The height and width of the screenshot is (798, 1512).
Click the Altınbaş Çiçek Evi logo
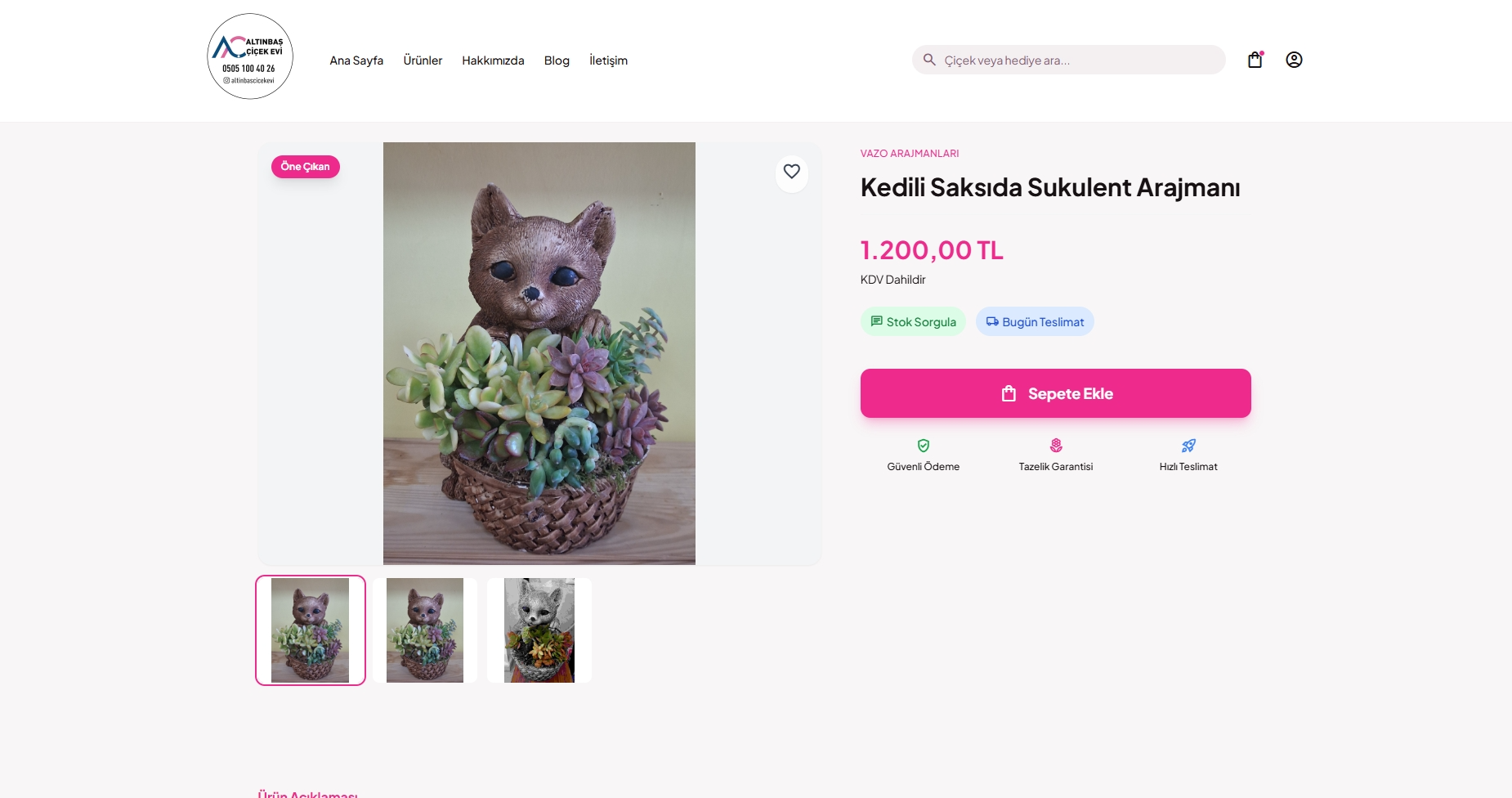[x=250, y=56]
